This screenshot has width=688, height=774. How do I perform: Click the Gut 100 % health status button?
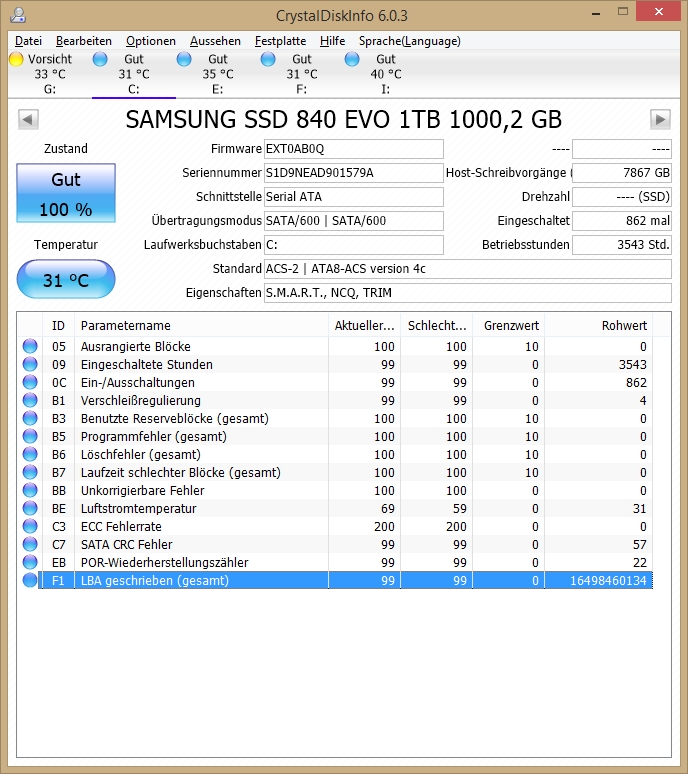[x=66, y=194]
